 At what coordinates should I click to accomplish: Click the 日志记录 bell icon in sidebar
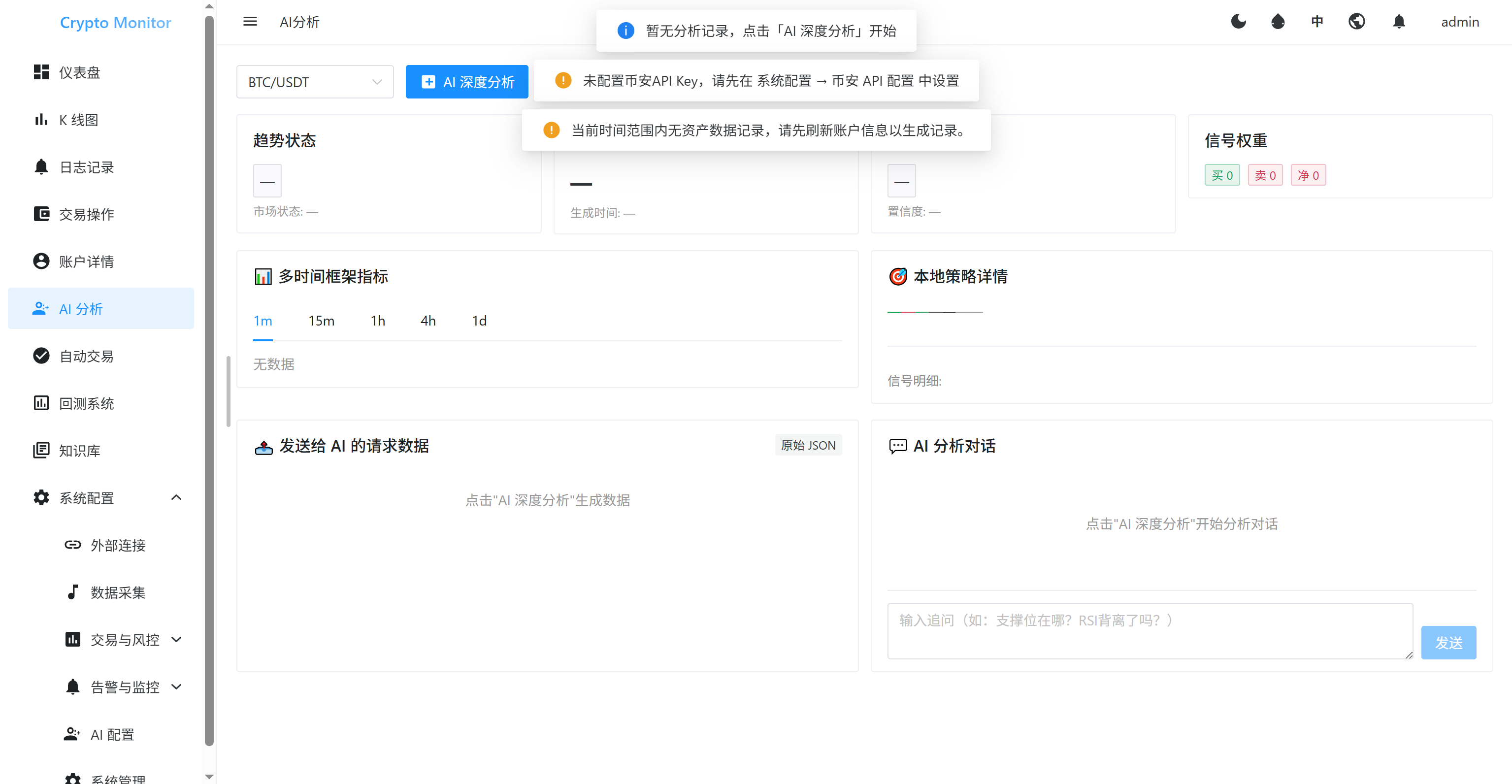(x=41, y=166)
